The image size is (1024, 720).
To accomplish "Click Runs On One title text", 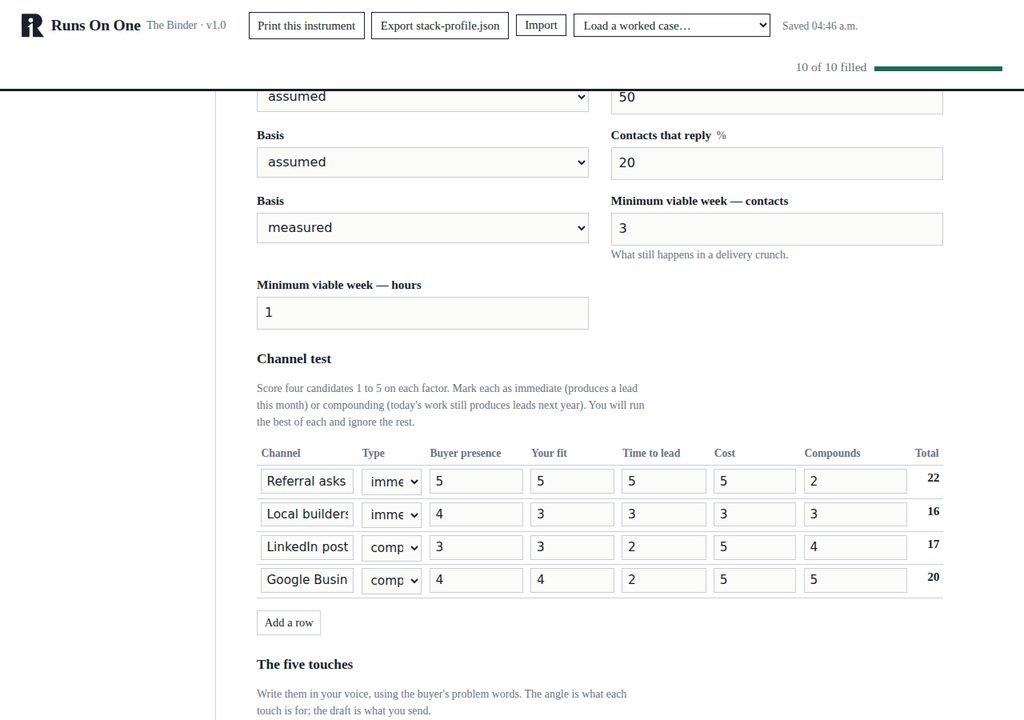I will [x=96, y=25].
